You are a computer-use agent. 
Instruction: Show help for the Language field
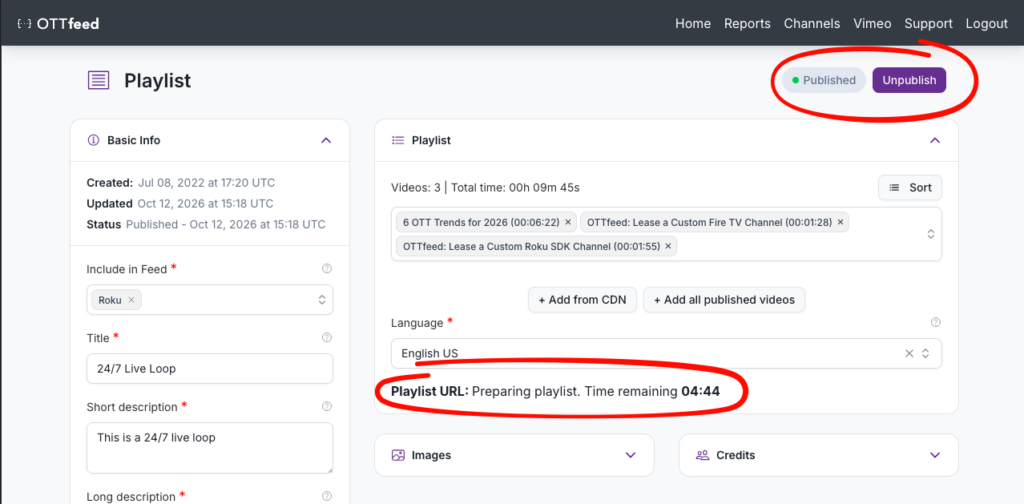click(935, 323)
